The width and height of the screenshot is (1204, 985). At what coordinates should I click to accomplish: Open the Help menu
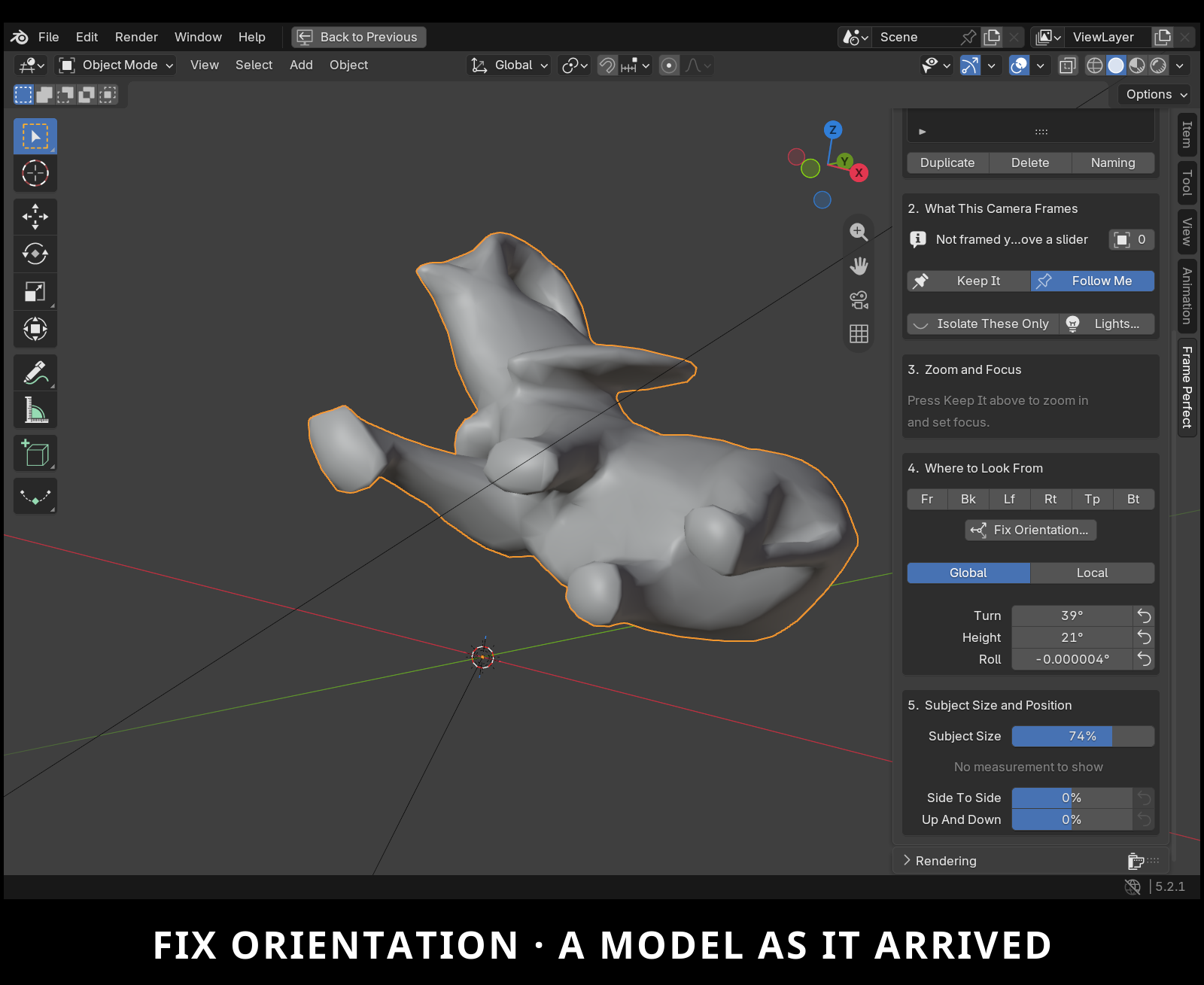[x=252, y=37]
